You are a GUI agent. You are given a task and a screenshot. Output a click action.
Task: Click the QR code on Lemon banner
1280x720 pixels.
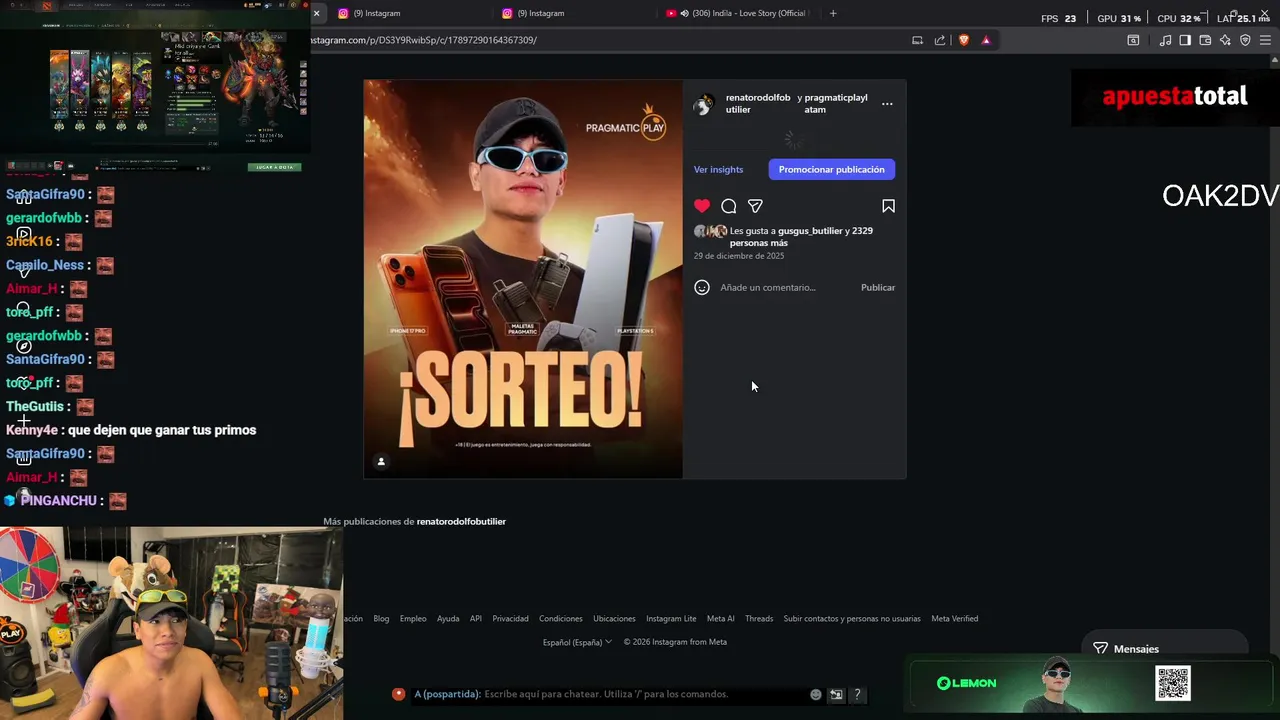click(x=1173, y=683)
